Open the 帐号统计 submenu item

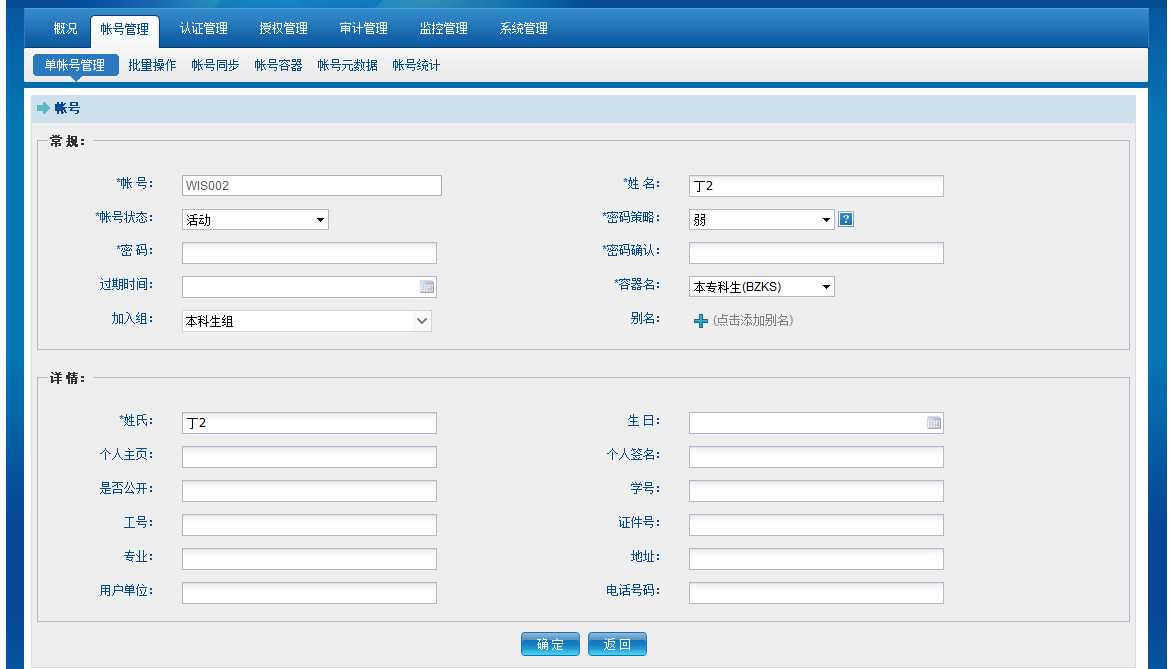pos(416,66)
